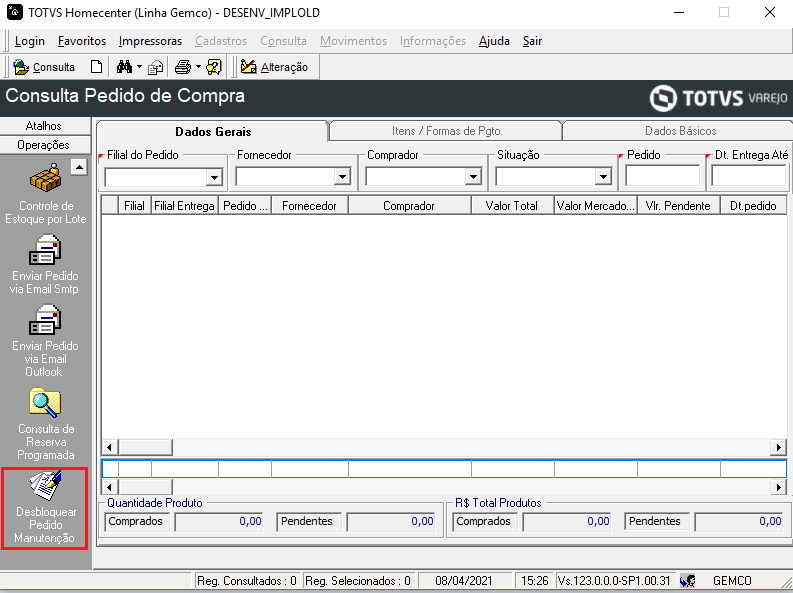The width and height of the screenshot is (793, 593).
Task: Click upper grid scroll left arrow
Action: pyautogui.click(x=110, y=447)
